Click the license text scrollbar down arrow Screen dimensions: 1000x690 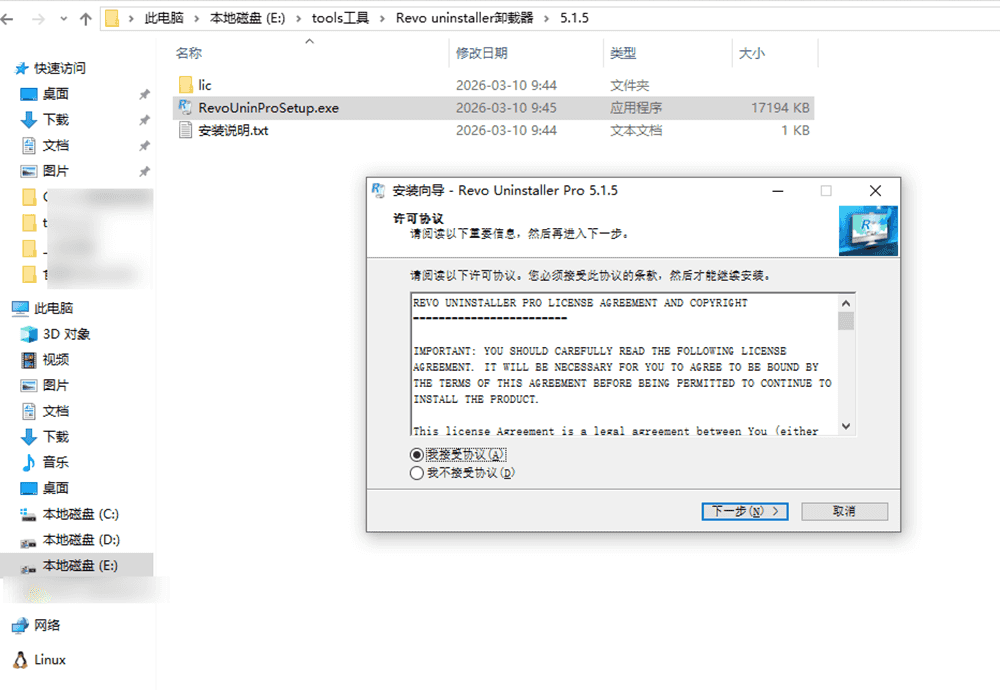846,426
